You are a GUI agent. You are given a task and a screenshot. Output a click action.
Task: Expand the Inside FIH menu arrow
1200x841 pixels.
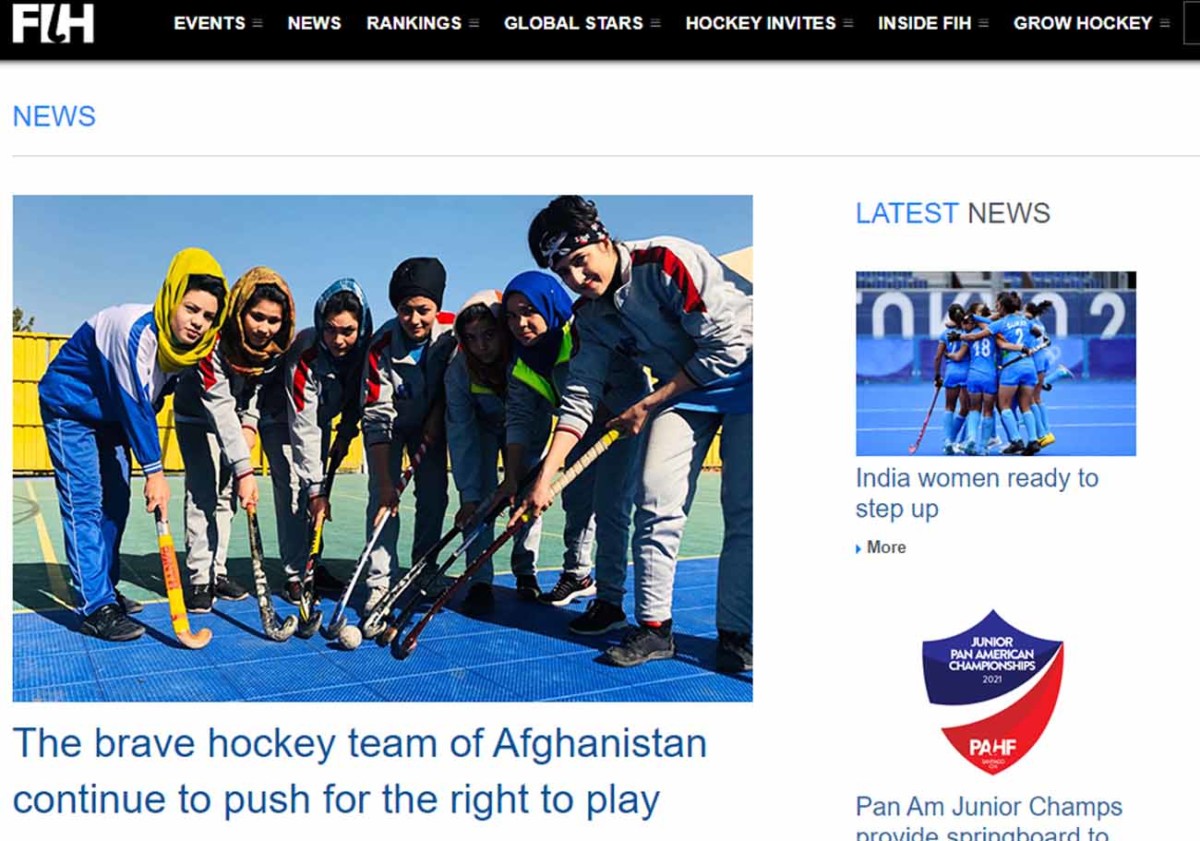point(983,23)
